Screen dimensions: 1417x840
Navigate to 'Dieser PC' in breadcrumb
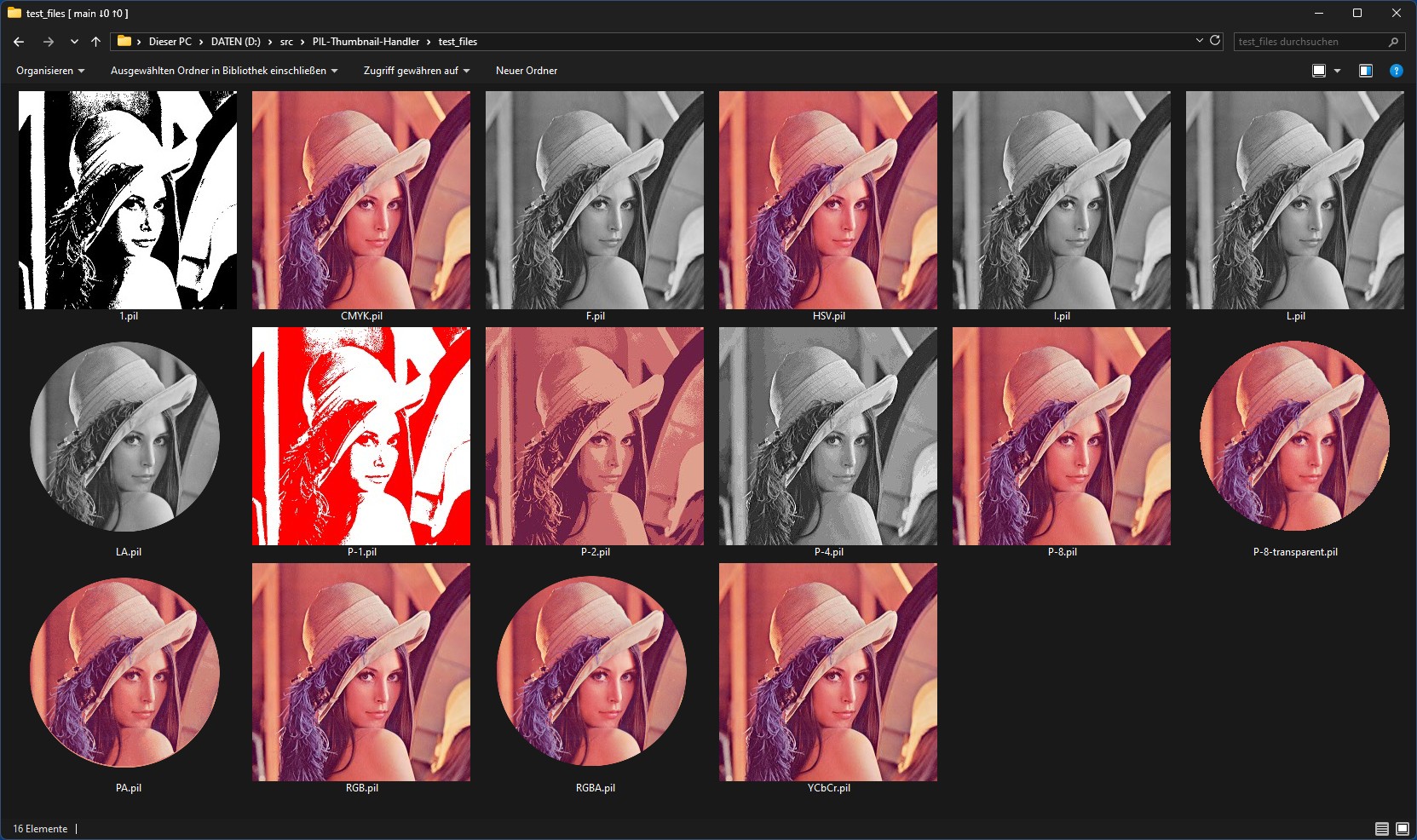pos(170,42)
